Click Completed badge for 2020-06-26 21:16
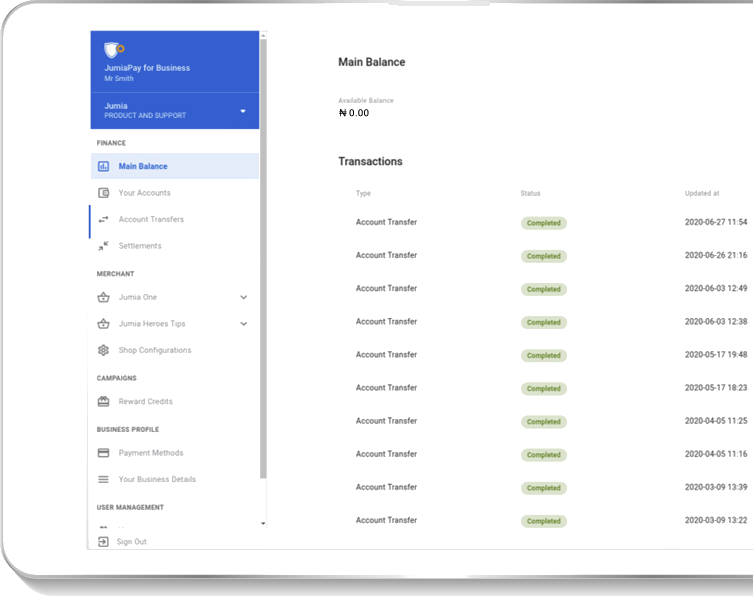 pos(544,256)
